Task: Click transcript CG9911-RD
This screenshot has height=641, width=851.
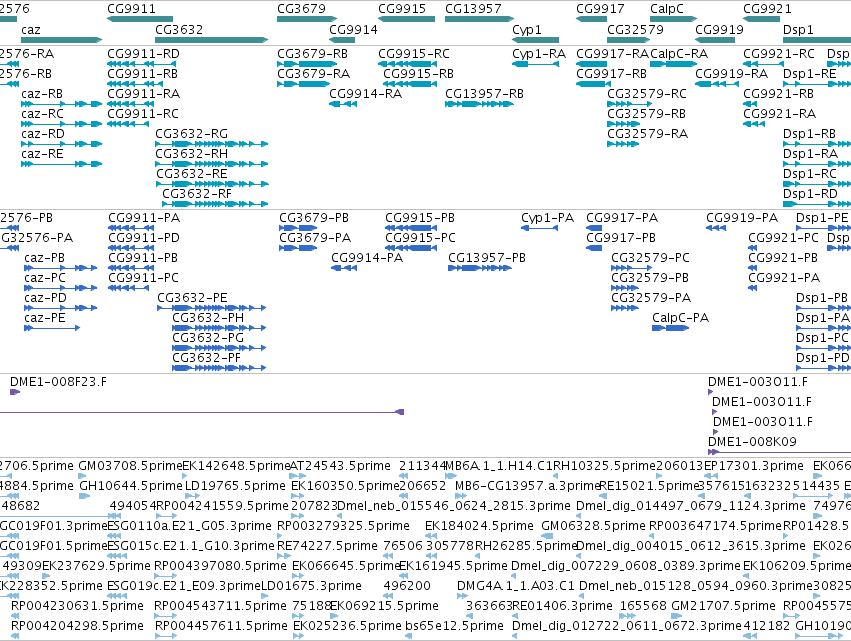Action: point(143,54)
